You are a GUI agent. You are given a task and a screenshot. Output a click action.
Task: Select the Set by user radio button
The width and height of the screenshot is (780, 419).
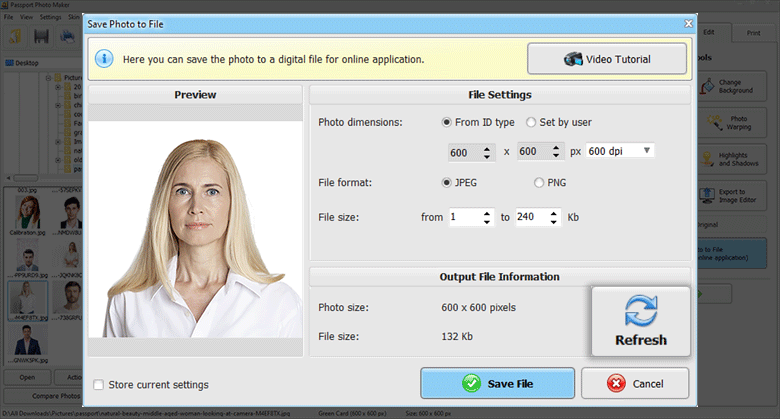point(531,122)
